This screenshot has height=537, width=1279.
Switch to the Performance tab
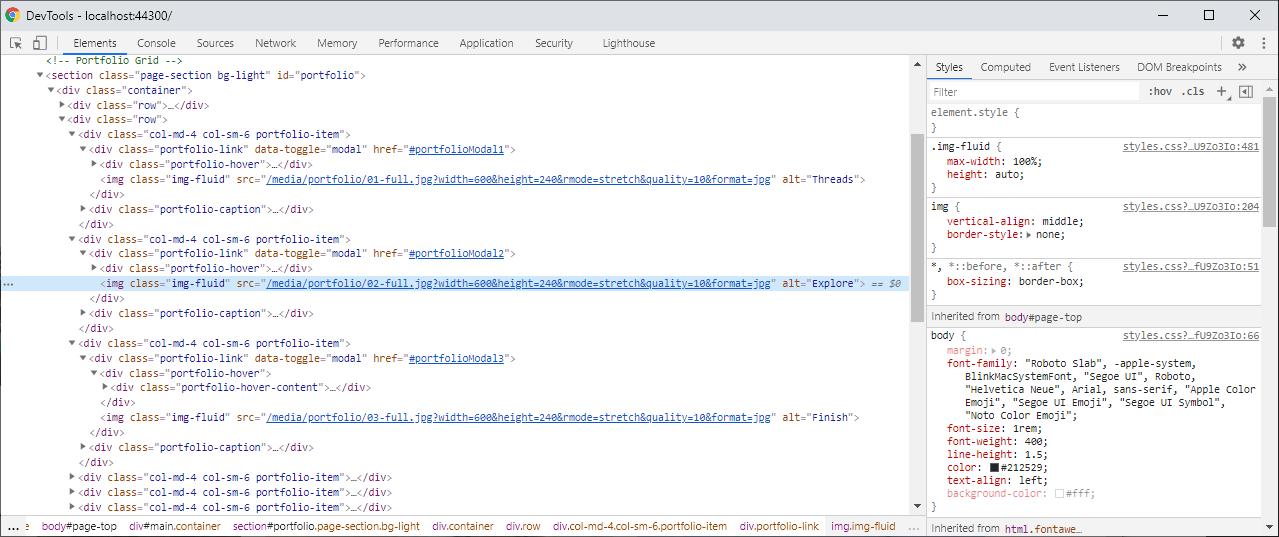tap(408, 43)
